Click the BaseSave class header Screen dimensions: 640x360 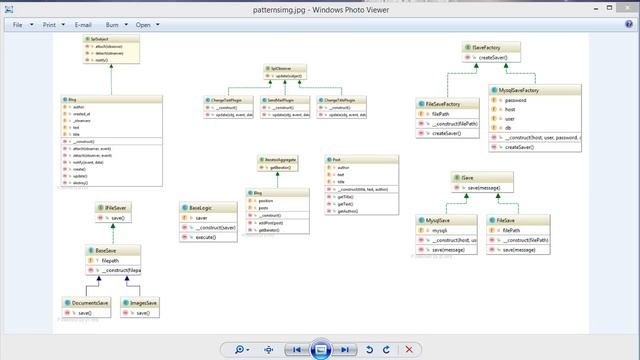point(113,251)
